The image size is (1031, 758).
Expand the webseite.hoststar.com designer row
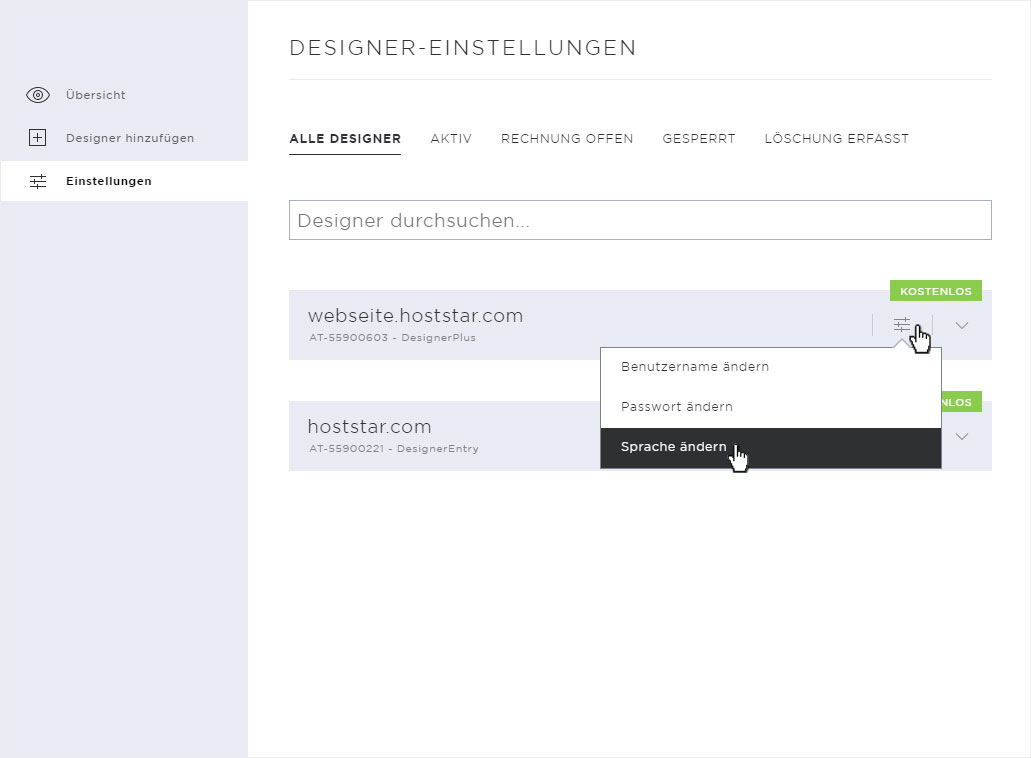pyautogui.click(x=962, y=325)
